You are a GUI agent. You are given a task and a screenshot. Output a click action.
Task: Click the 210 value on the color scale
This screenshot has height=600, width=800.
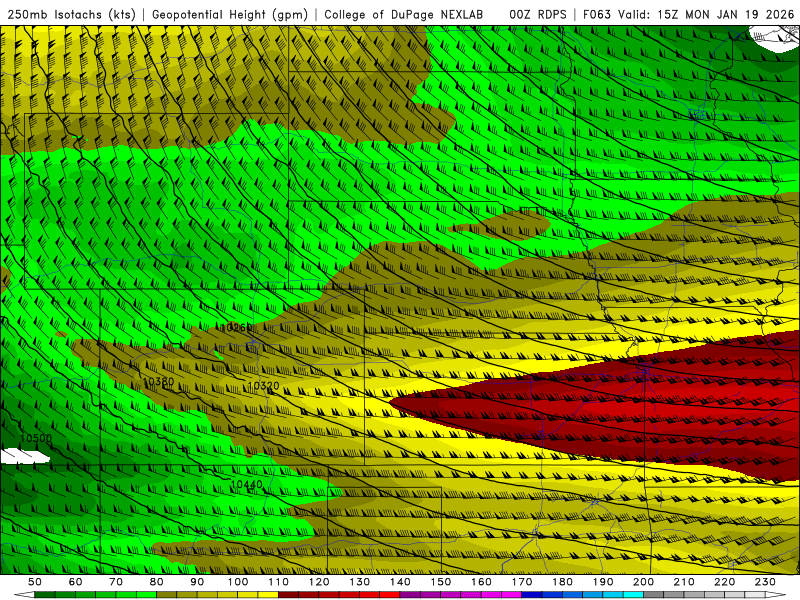684,582
